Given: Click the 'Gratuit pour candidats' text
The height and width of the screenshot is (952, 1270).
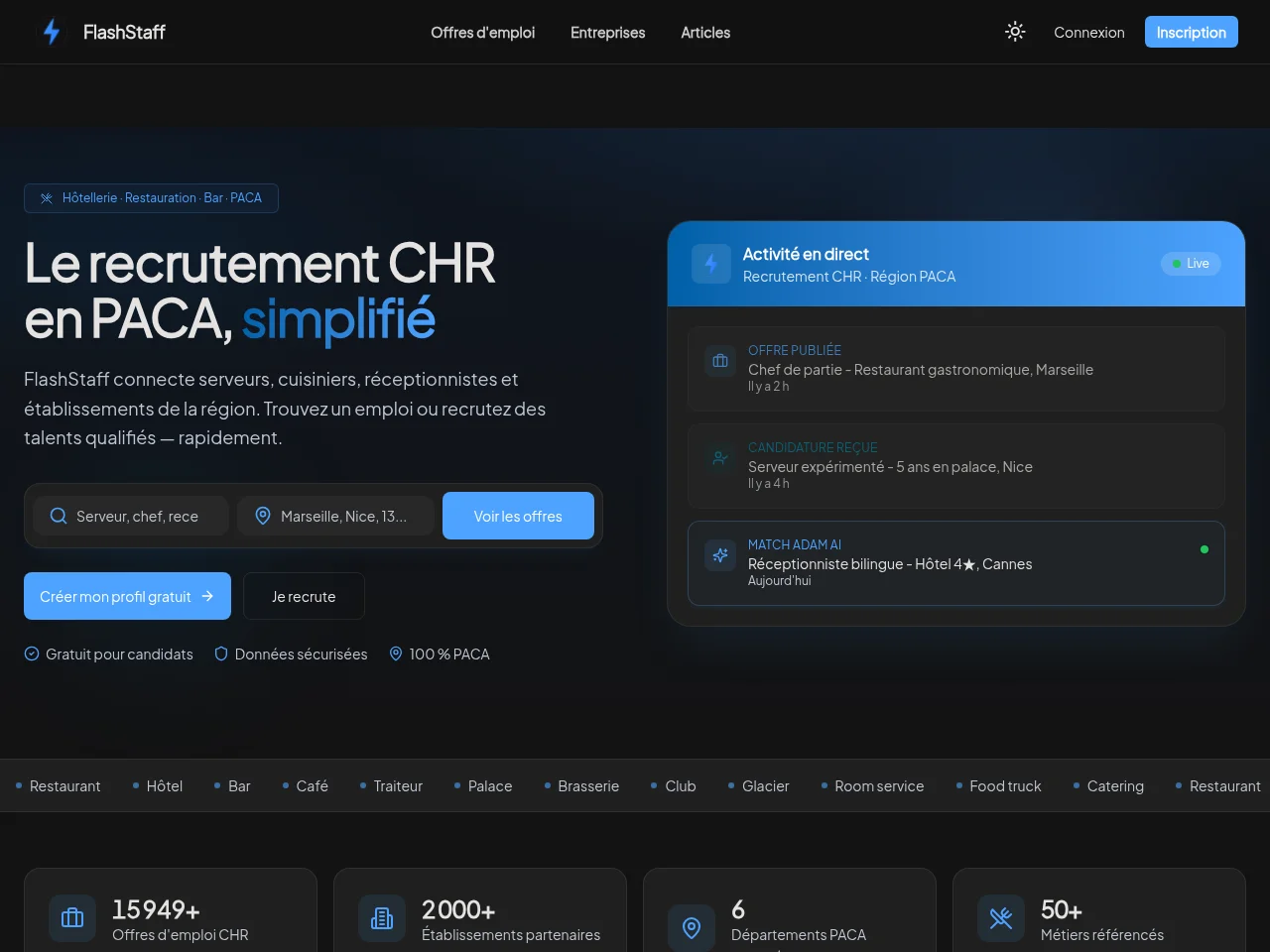Looking at the screenshot, I should point(119,654).
